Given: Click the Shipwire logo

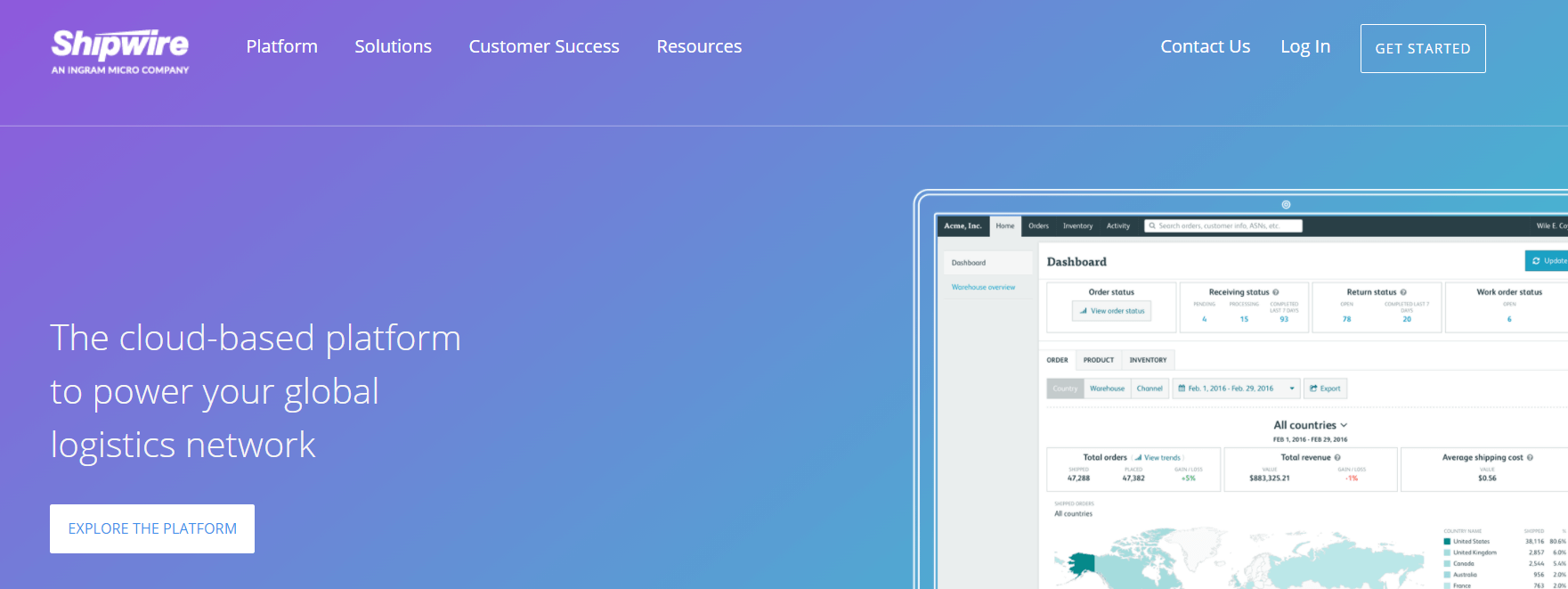Looking at the screenshot, I should (x=120, y=52).
